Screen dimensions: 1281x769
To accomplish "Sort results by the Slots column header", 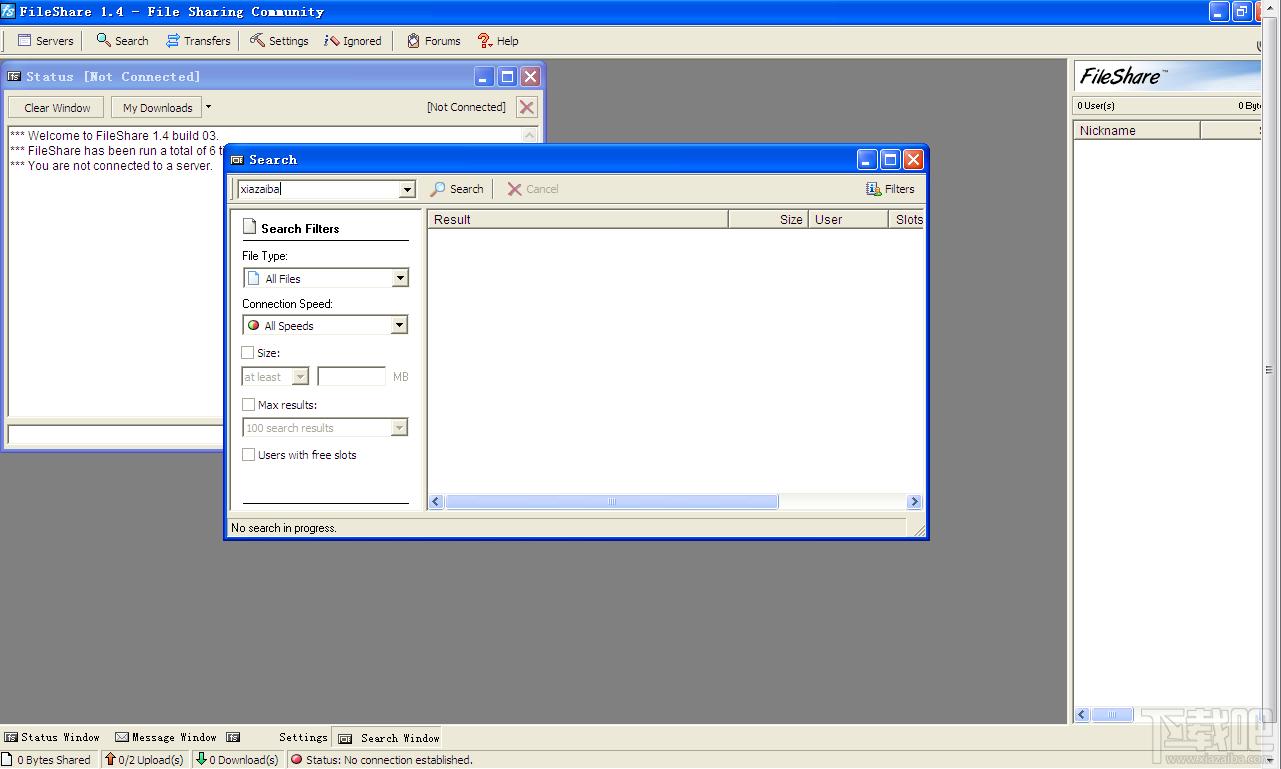I will coord(906,219).
